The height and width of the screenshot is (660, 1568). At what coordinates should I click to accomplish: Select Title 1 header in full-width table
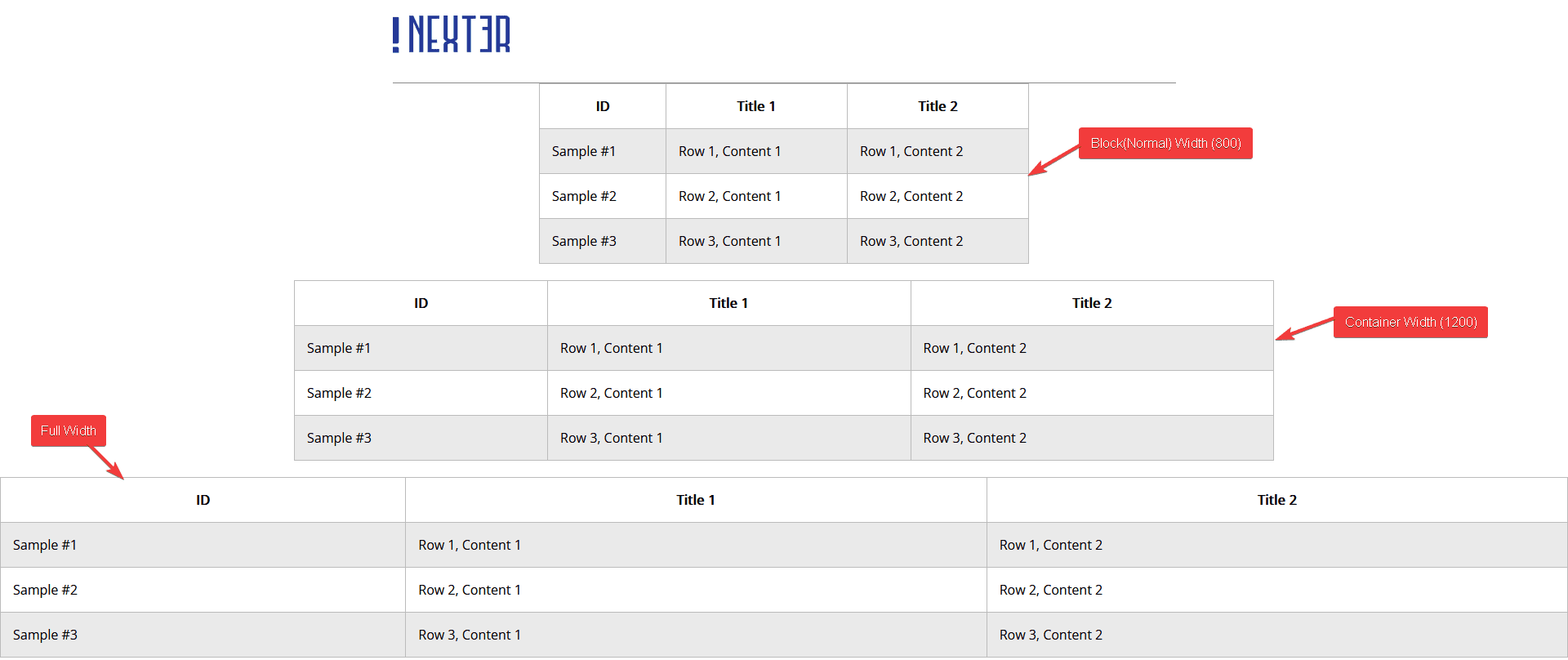[x=696, y=500]
